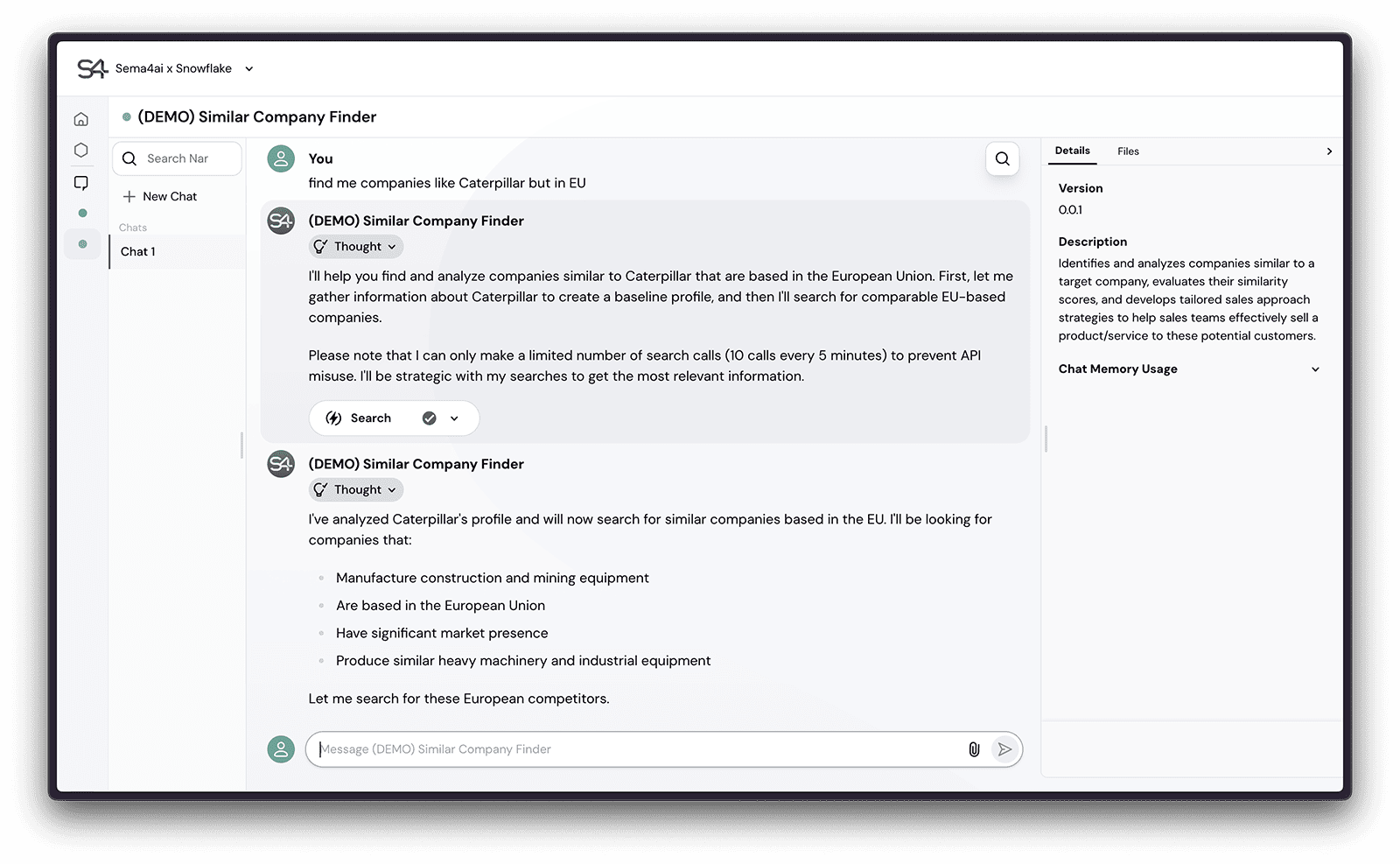1400x864 pixels.
Task: Open Chat 1 in the chats list
Action: tap(138, 252)
